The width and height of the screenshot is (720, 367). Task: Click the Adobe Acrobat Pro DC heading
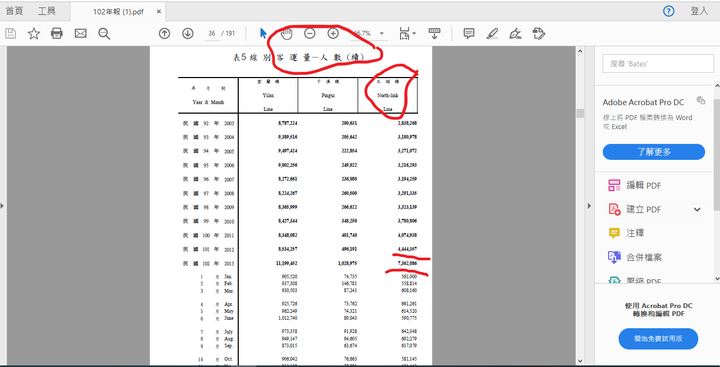pyautogui.click(x=643, y=102)
